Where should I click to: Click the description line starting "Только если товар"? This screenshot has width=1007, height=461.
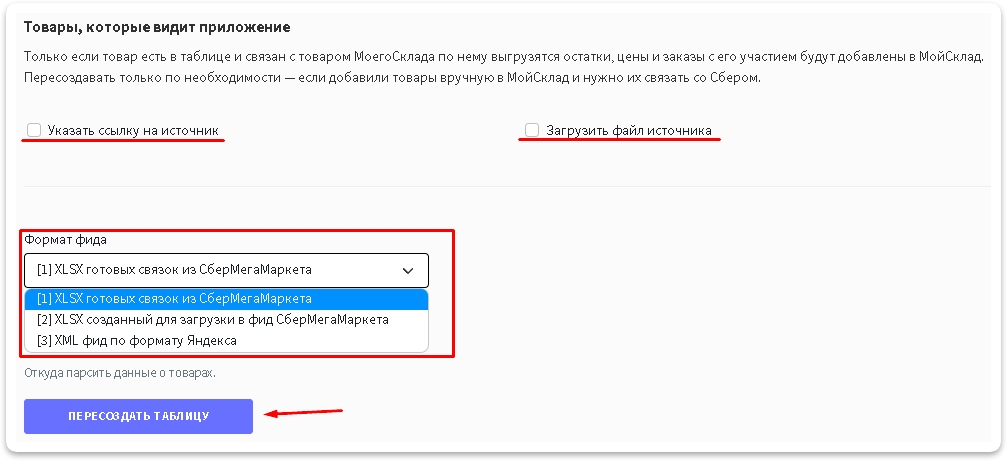click(x=504, y=57)
